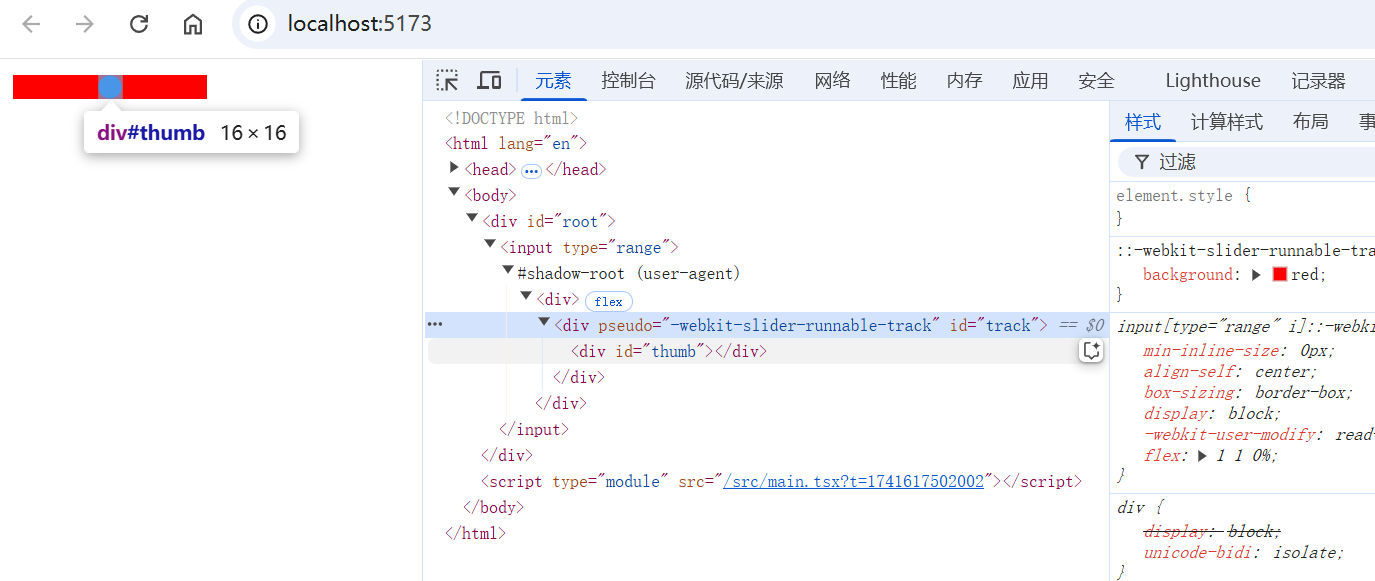Open the browser home page
Viewport: 1375px width, 581px height.
(193, 24)
